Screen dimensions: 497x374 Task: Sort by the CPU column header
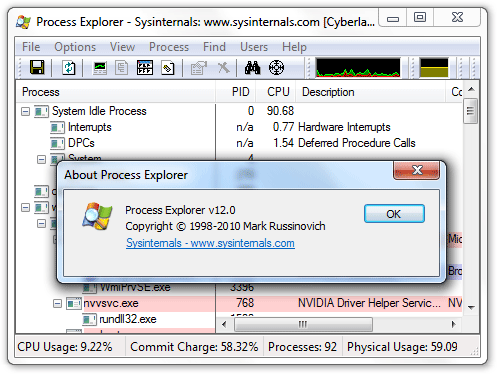click(x=276, y=92)
